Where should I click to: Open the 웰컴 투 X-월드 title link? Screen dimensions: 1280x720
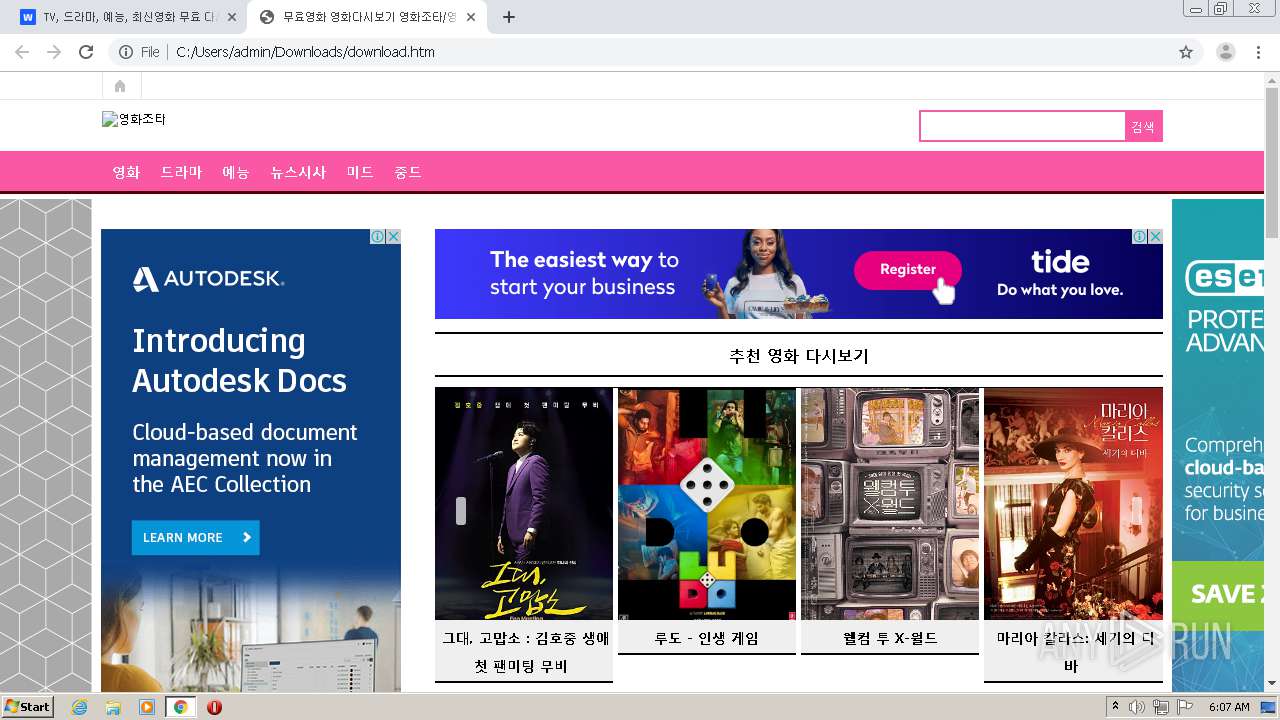[890, 638]
